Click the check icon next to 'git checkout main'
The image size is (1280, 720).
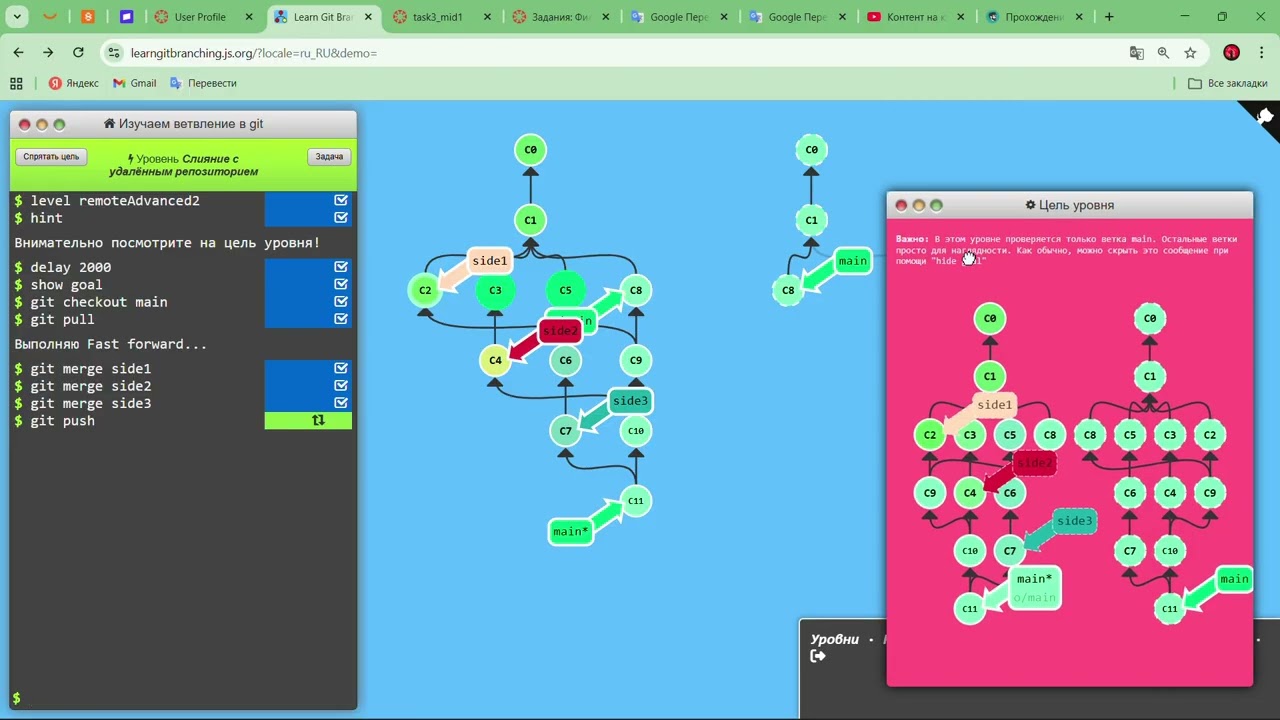coord(341,302)
